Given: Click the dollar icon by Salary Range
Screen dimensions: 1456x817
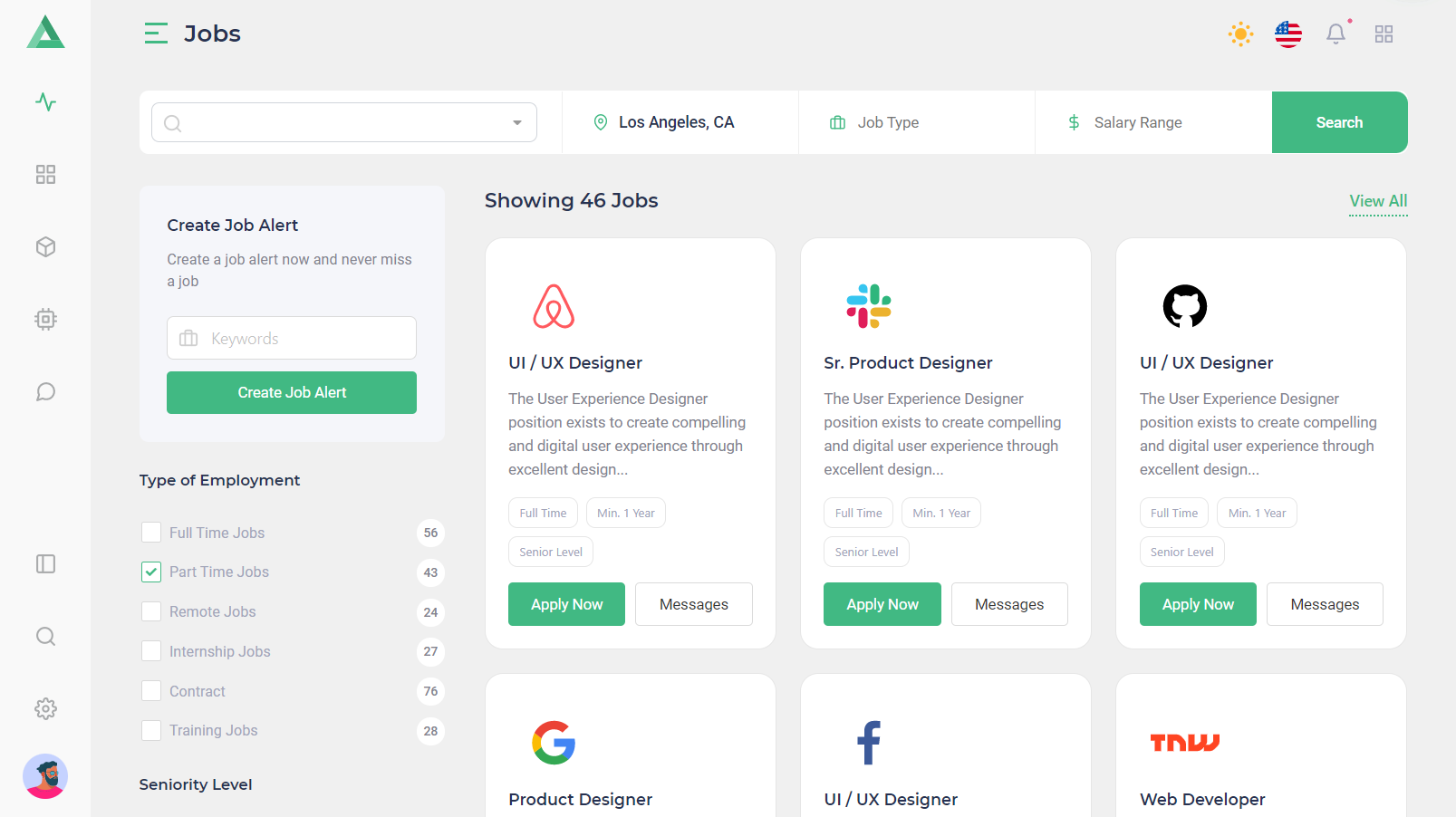Looking at the screenshot, I should pos(1074,122).
